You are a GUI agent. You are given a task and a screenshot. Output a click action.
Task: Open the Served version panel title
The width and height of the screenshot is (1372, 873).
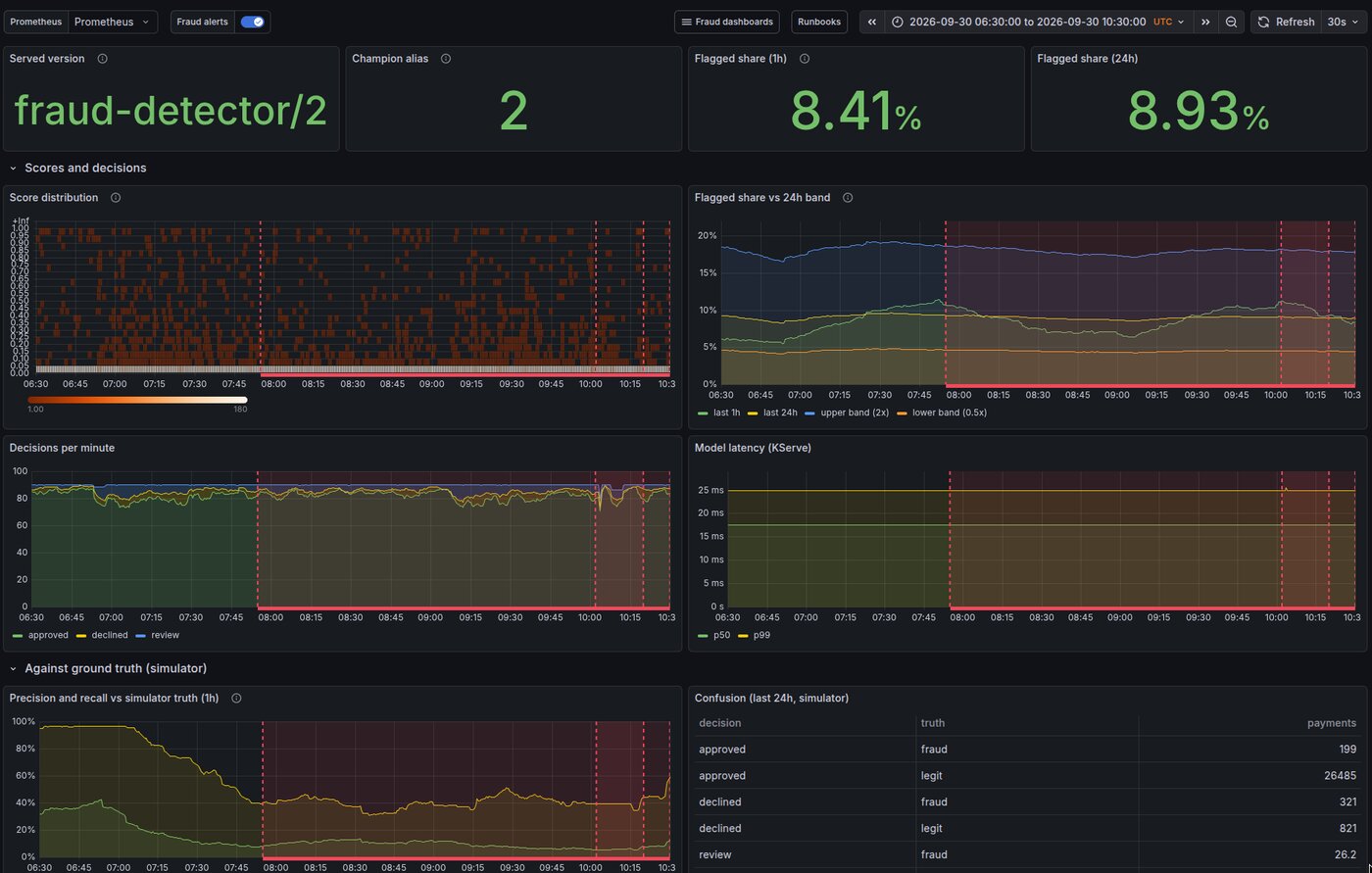pos(47,59)
